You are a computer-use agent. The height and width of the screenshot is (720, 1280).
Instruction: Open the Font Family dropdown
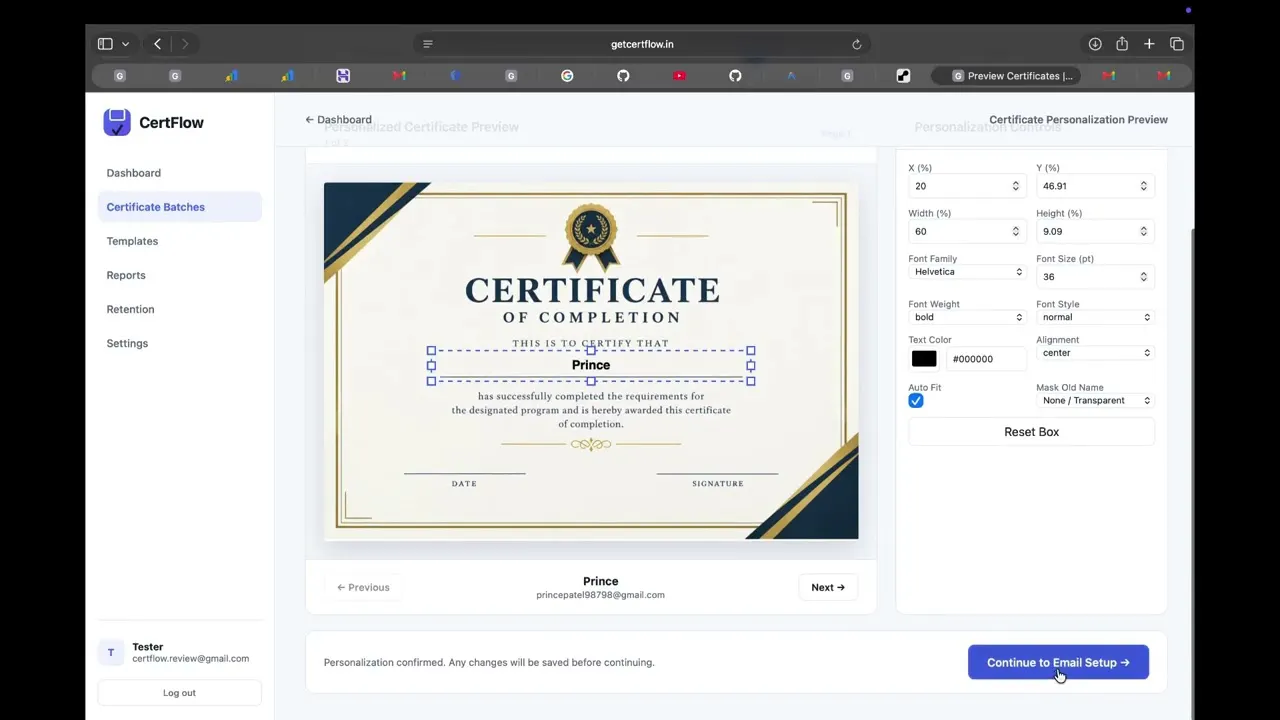967,272
